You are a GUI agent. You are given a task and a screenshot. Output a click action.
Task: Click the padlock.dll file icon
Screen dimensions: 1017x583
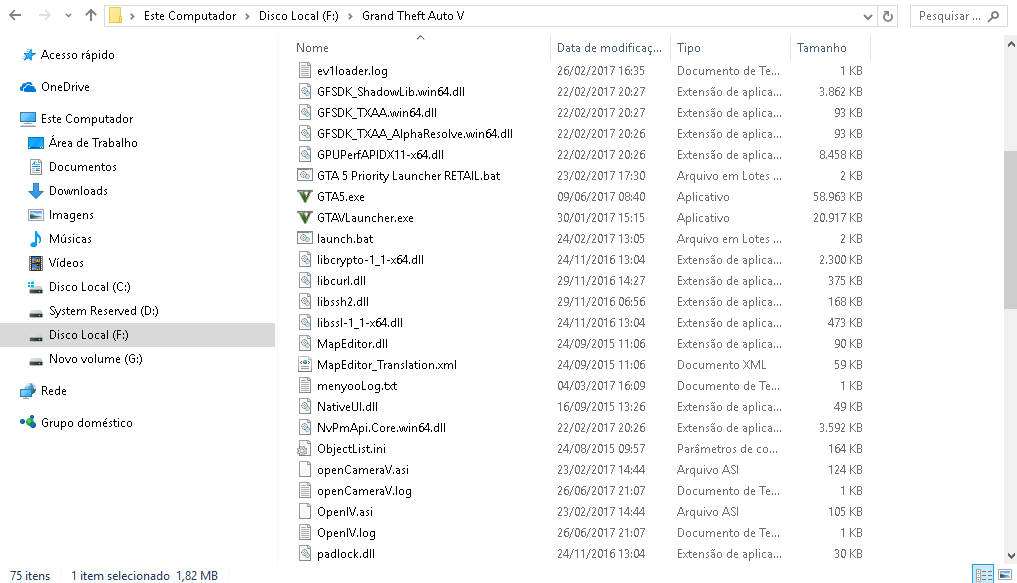[x=304, y=553]
